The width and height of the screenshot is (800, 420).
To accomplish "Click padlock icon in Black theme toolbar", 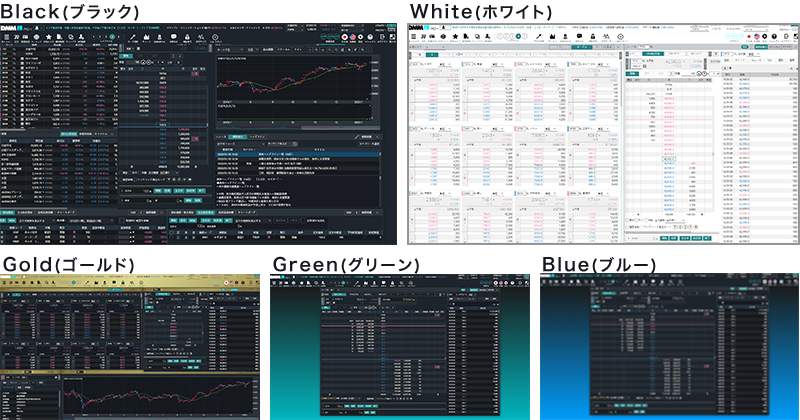I will pyautogui.click(x=187, y=37).
